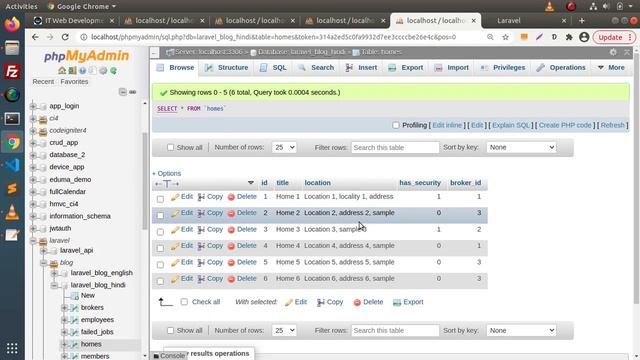Enable top Show all checkbox
The width and height of the screenshot is (640, 360).
[x=171, y=147]
